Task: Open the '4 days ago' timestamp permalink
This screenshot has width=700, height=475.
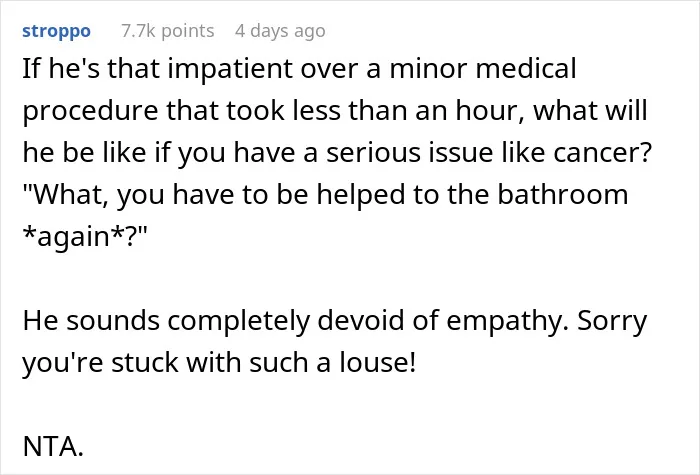Action: click(x=280, y=31)
